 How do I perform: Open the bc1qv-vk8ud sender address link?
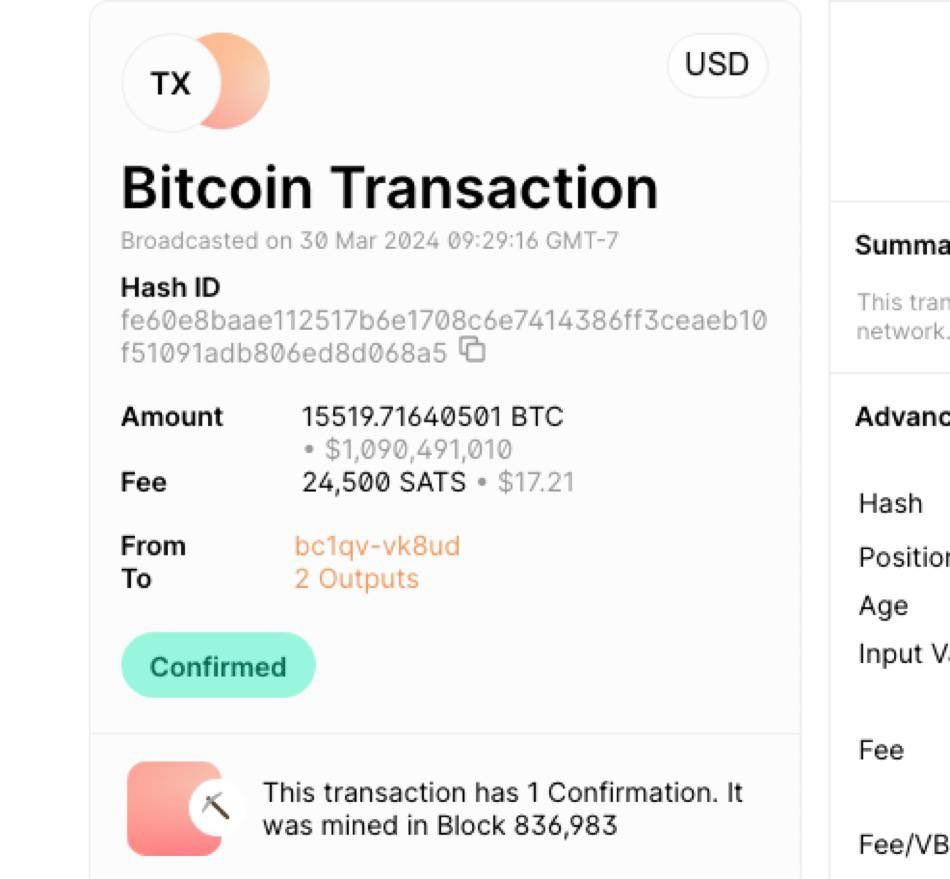pyautogui.click(x=377, y=546)
